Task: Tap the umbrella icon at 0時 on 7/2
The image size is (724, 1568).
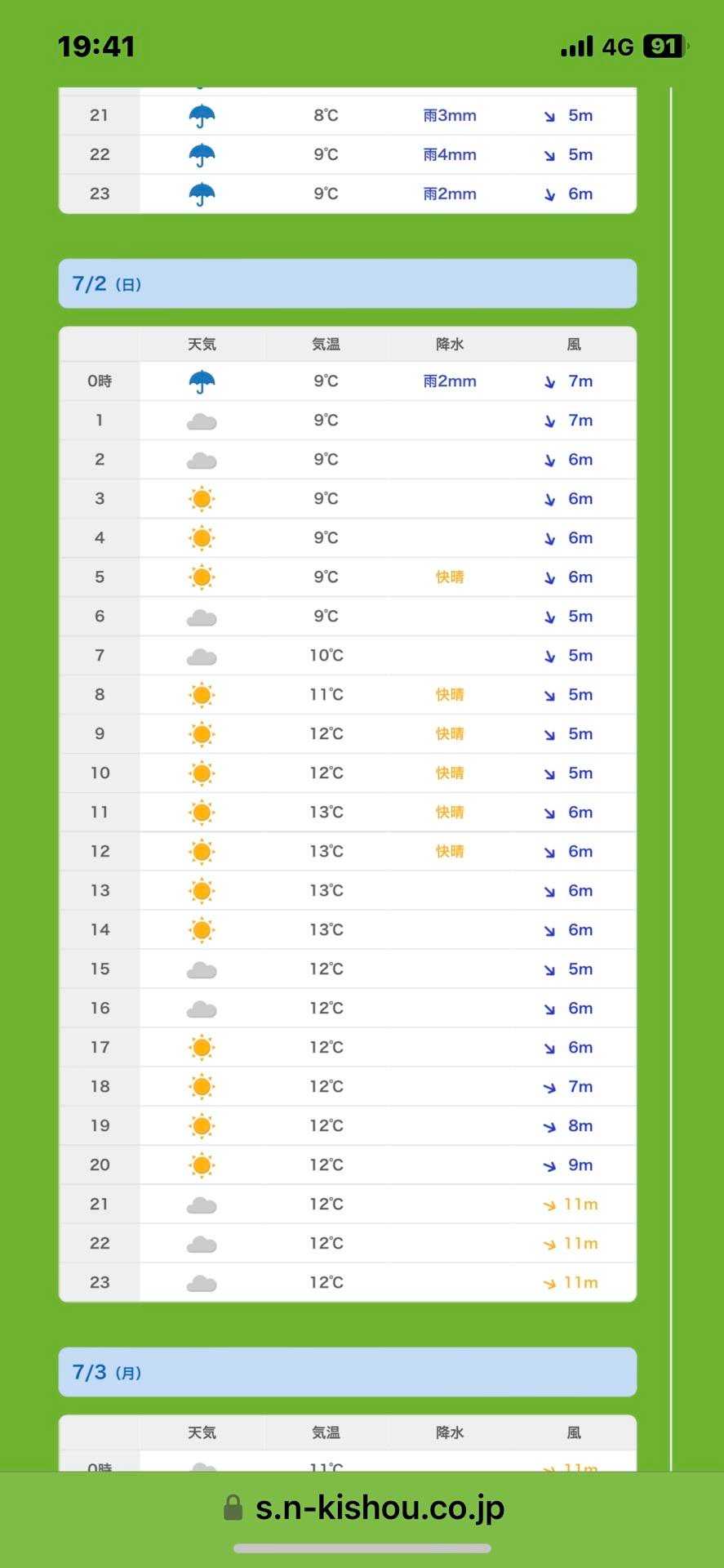Action: 202,381
